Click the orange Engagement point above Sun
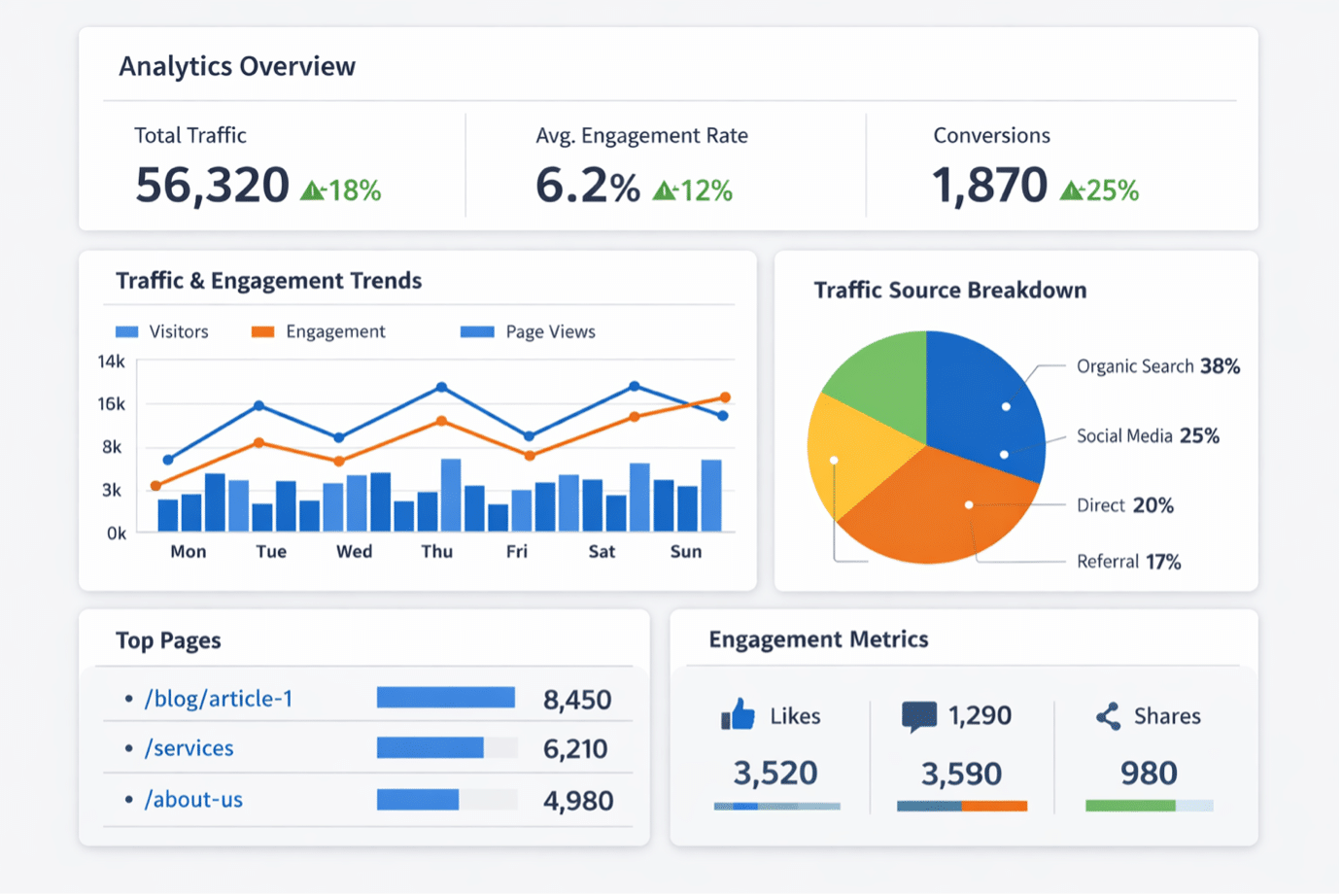Viewport: 1342px width, 896px height. click(x=725, y=397)
